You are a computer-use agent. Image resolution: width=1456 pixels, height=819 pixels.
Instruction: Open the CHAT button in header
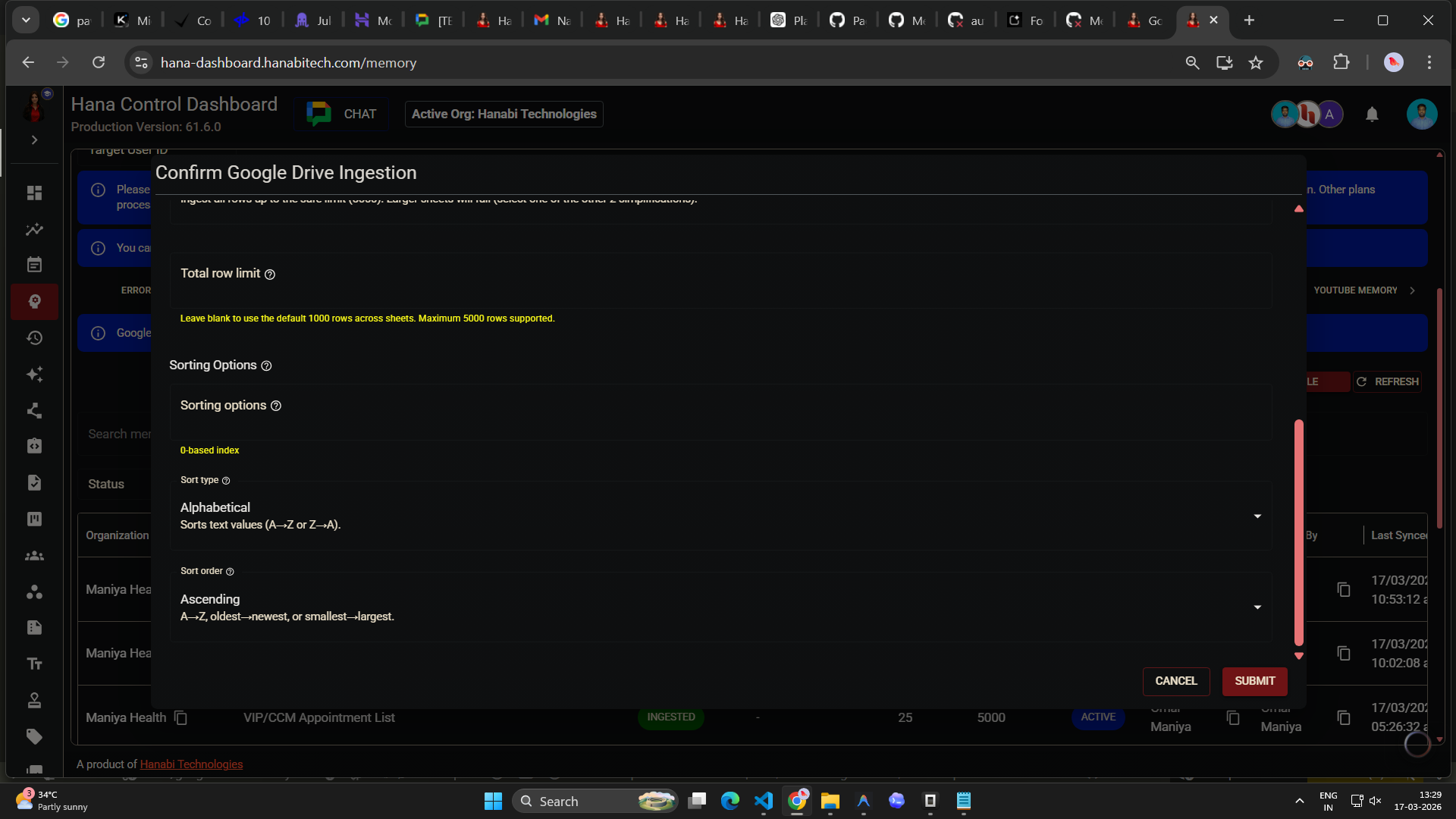[x=342, y=115]
